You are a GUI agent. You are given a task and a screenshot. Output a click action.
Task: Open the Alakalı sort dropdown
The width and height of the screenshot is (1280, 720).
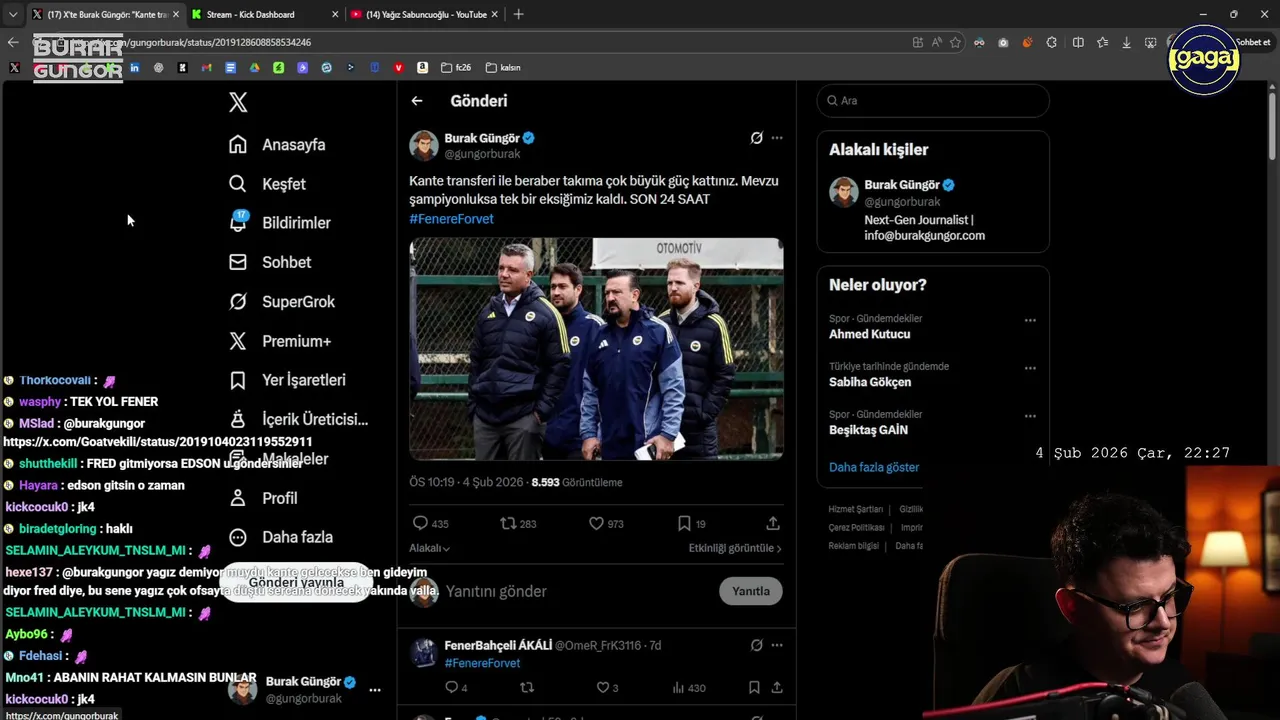[430, 548]
